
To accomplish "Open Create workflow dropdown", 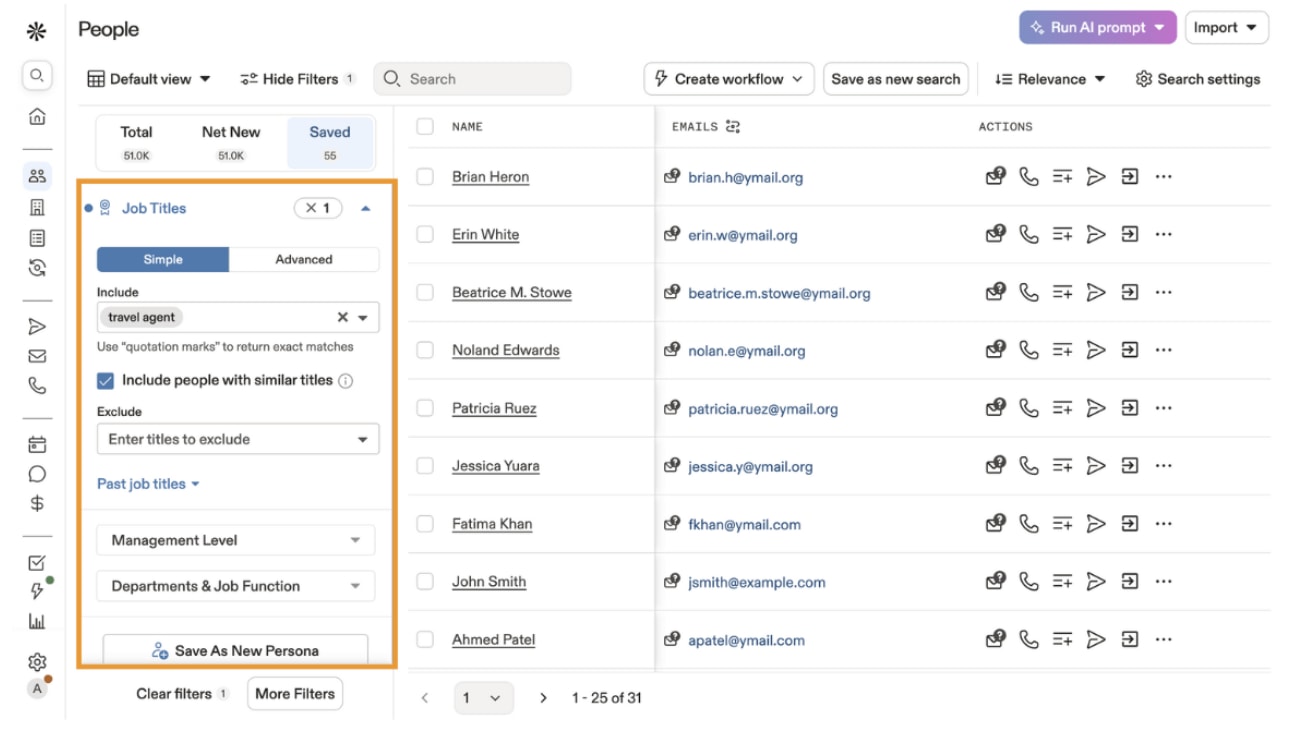I will coord(729,79).
